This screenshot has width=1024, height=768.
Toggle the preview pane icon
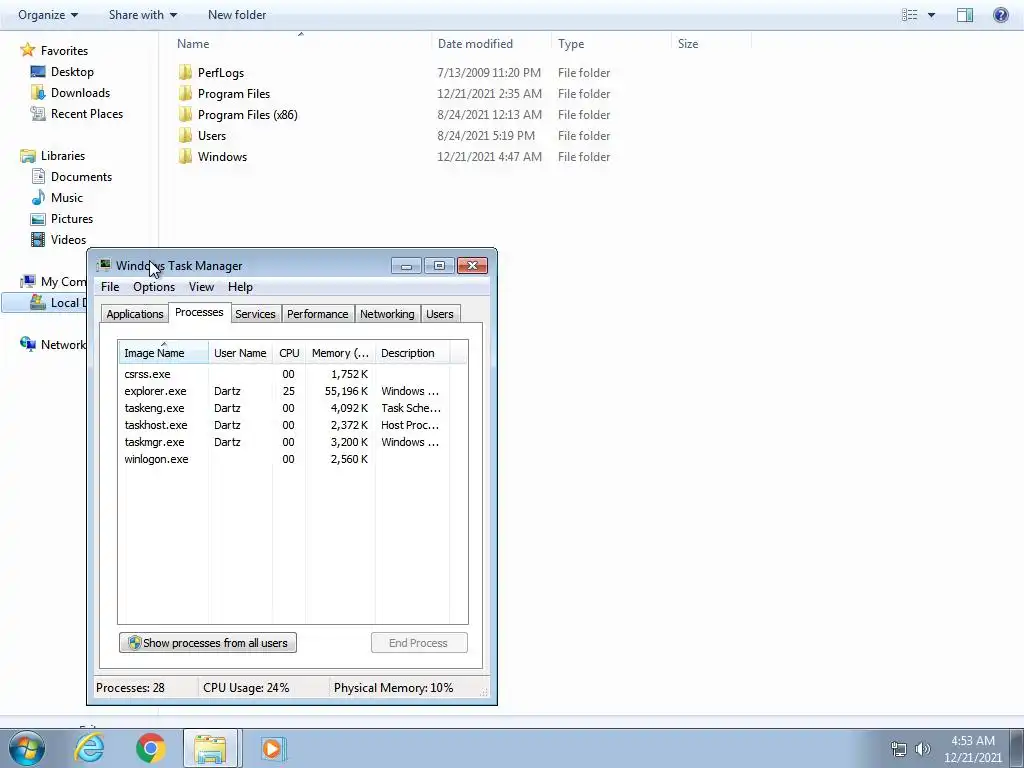tap(965, 14)
